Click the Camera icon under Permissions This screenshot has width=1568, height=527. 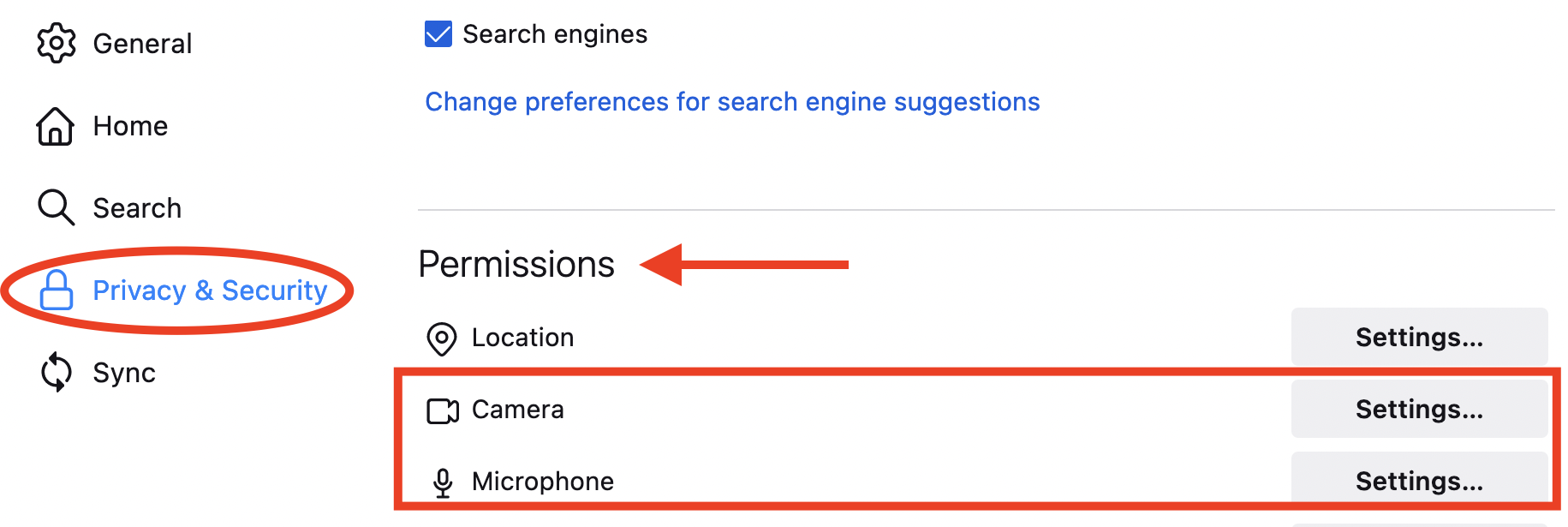click(x=443, y=410)
